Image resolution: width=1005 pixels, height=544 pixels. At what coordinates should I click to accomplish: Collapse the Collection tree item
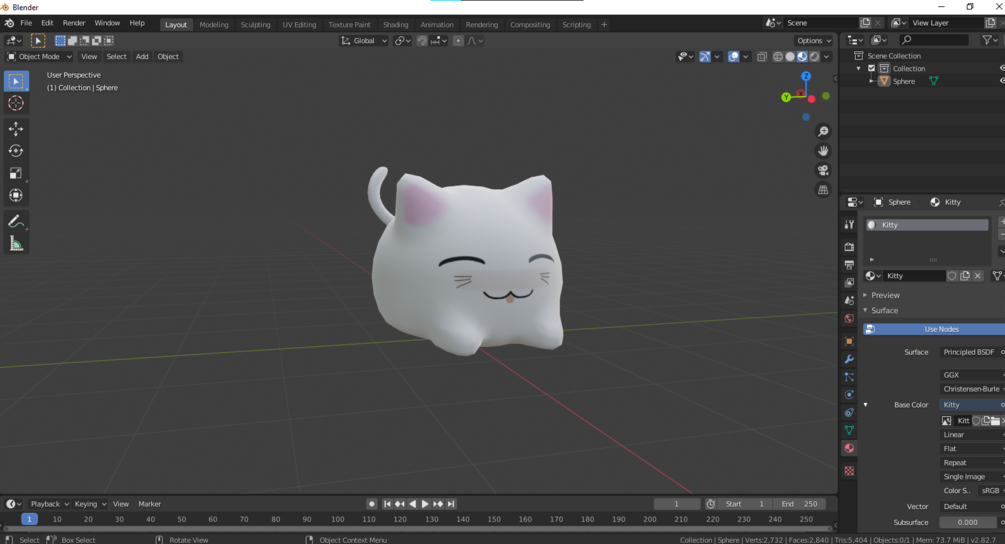click(859, 69)
